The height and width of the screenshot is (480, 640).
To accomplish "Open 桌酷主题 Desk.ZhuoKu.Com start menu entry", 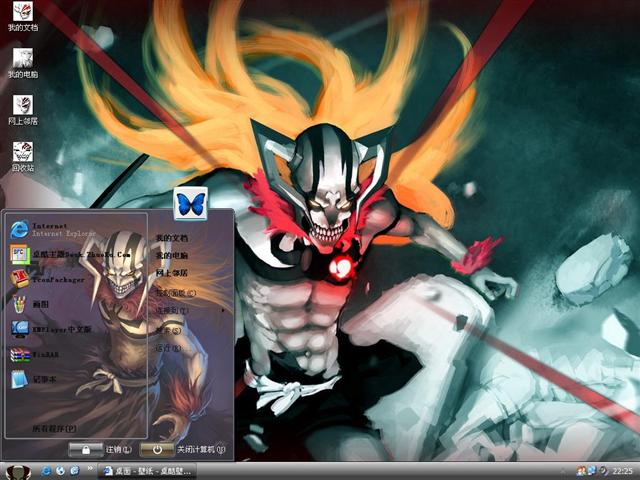I will click(70, 254).
